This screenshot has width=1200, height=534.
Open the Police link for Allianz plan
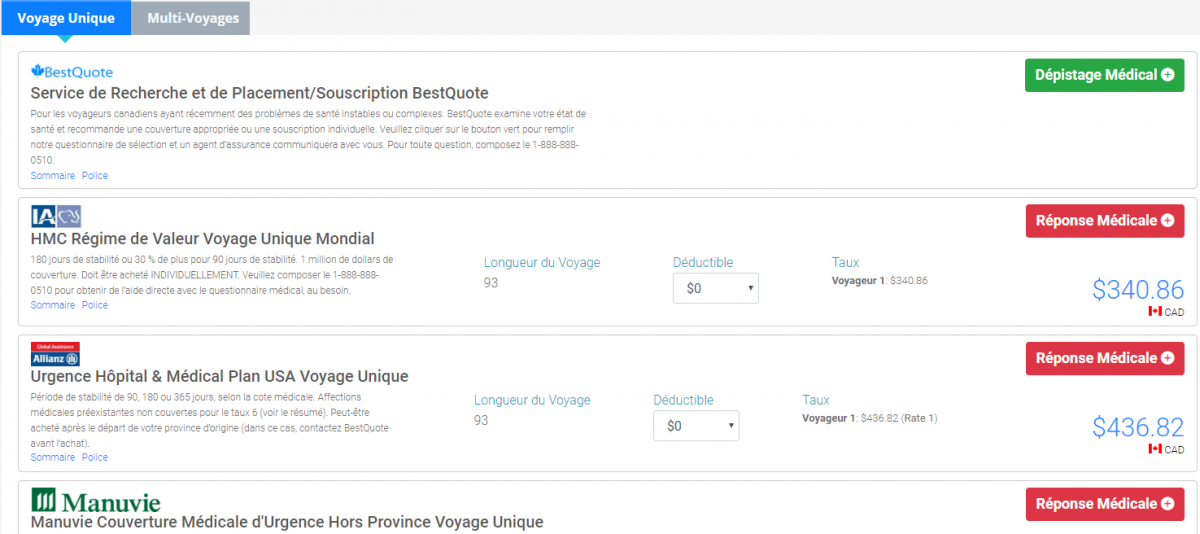tap(95, 458)
